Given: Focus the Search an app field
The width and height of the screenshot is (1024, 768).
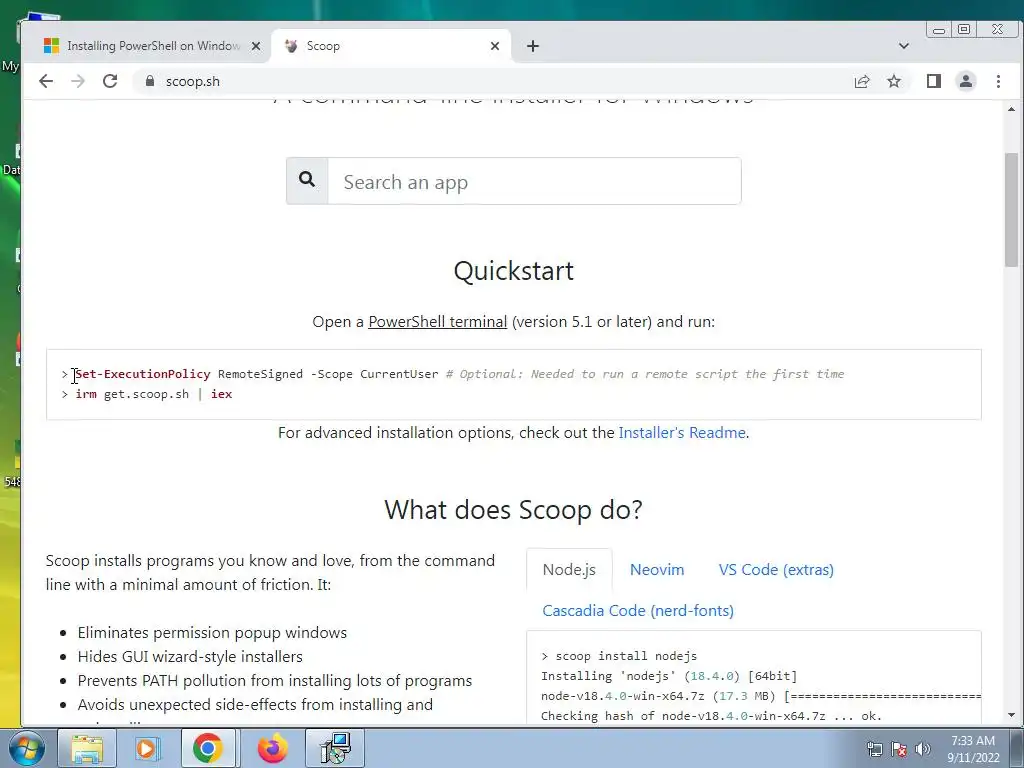Looking at the screenshot, I should [x=534, y=181].
